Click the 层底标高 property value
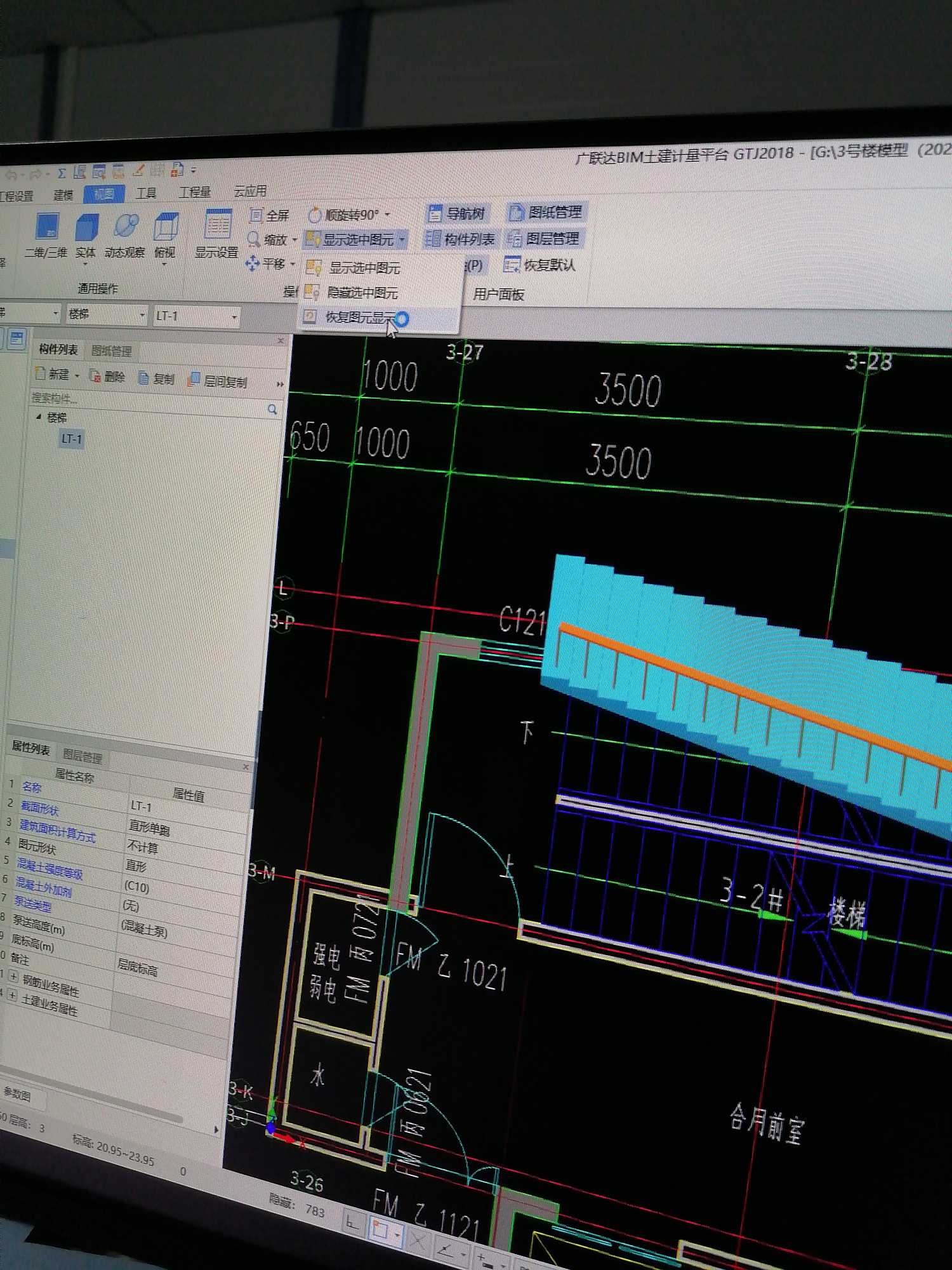This screenshot has width=952, height=1270. point(137,966)
